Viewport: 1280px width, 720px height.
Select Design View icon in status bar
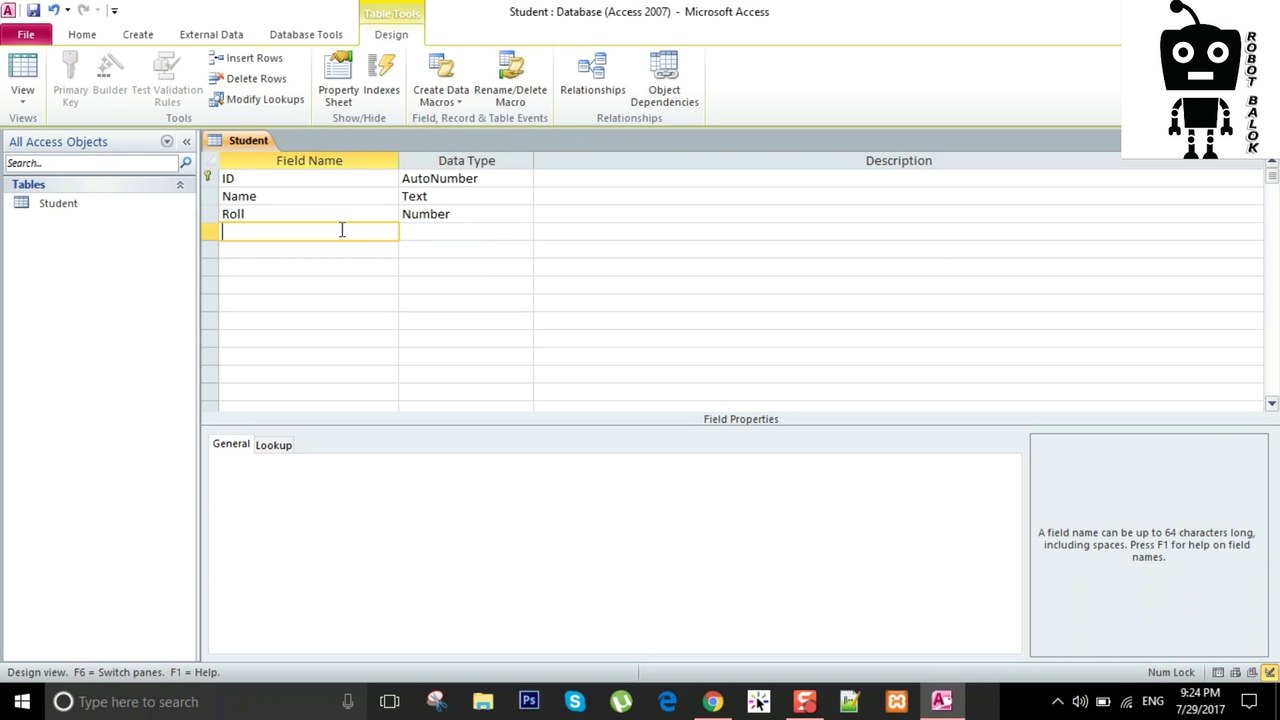[1269, 672]
